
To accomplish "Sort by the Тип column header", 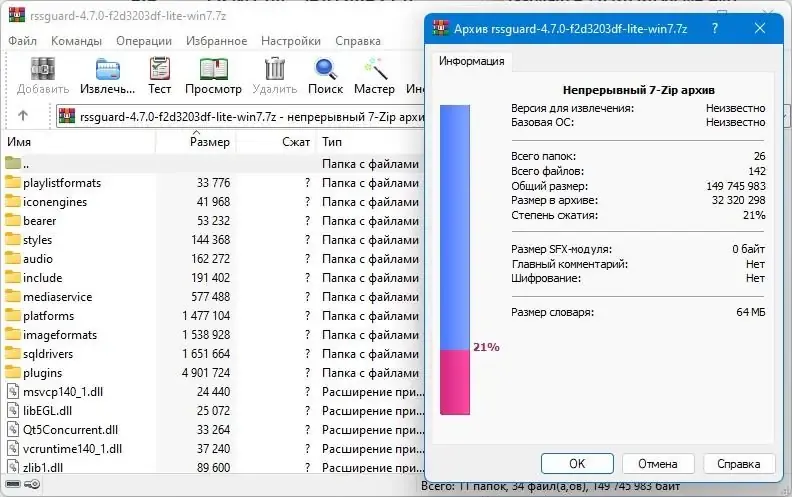I will click(371, 142).
